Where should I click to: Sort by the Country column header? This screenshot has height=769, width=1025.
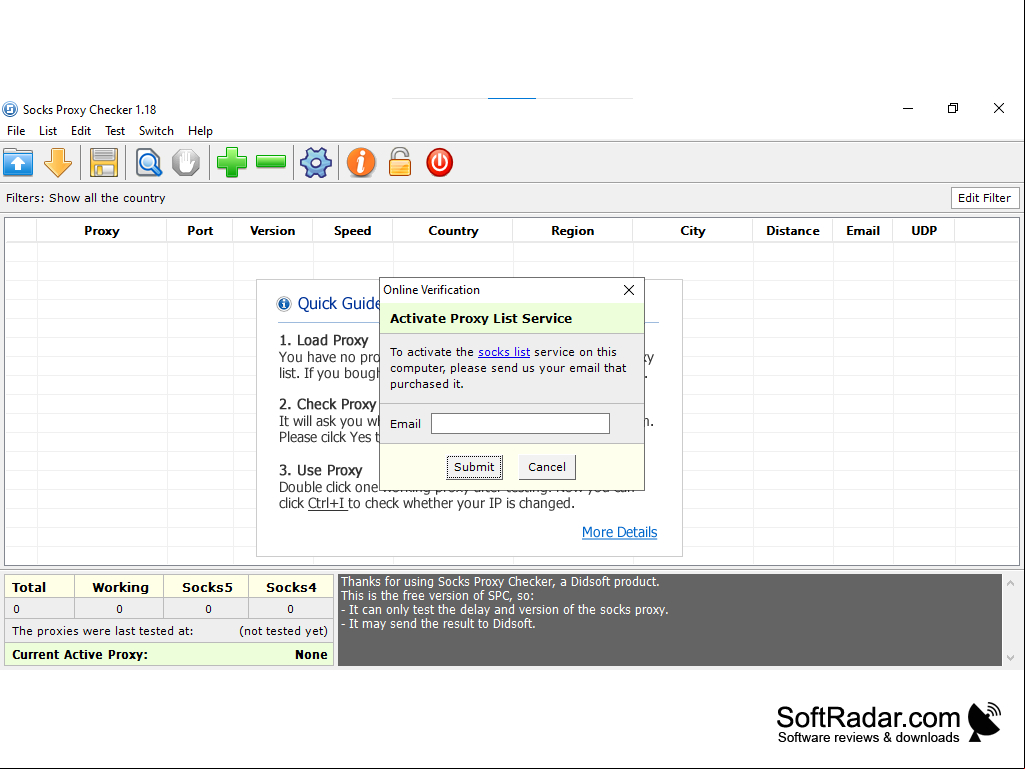[x=453, y=231]
